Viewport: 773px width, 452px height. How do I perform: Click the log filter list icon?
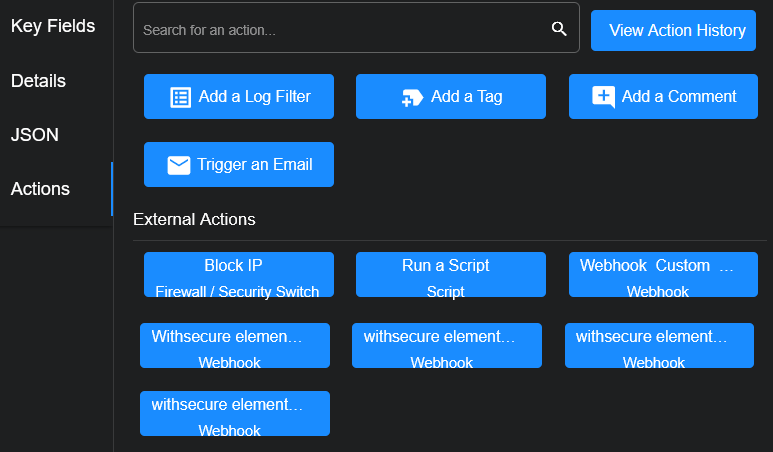click(180, 97)
